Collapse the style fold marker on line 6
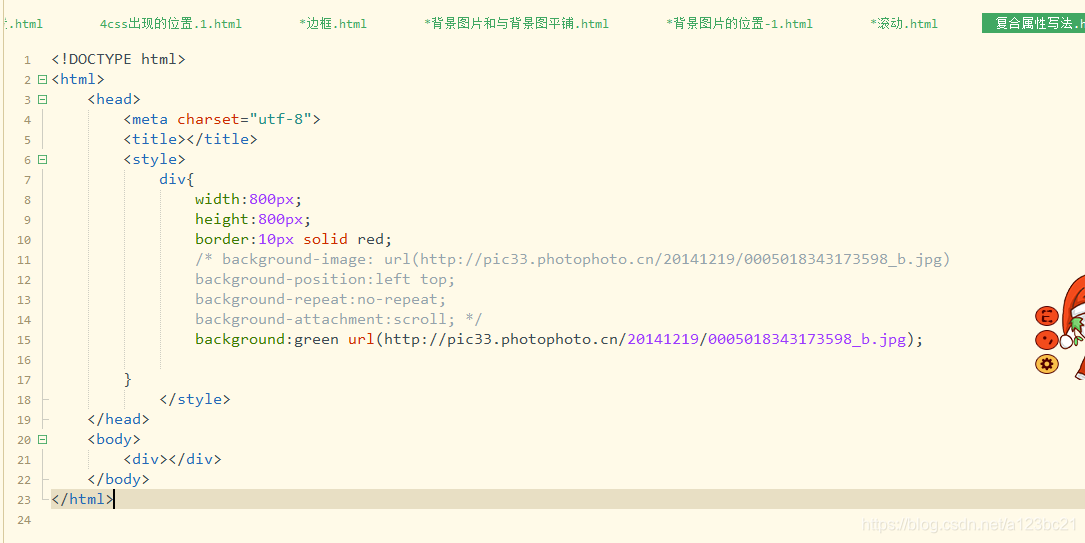The width and height of the screenshot is (1085, 543). pos(42,160)
